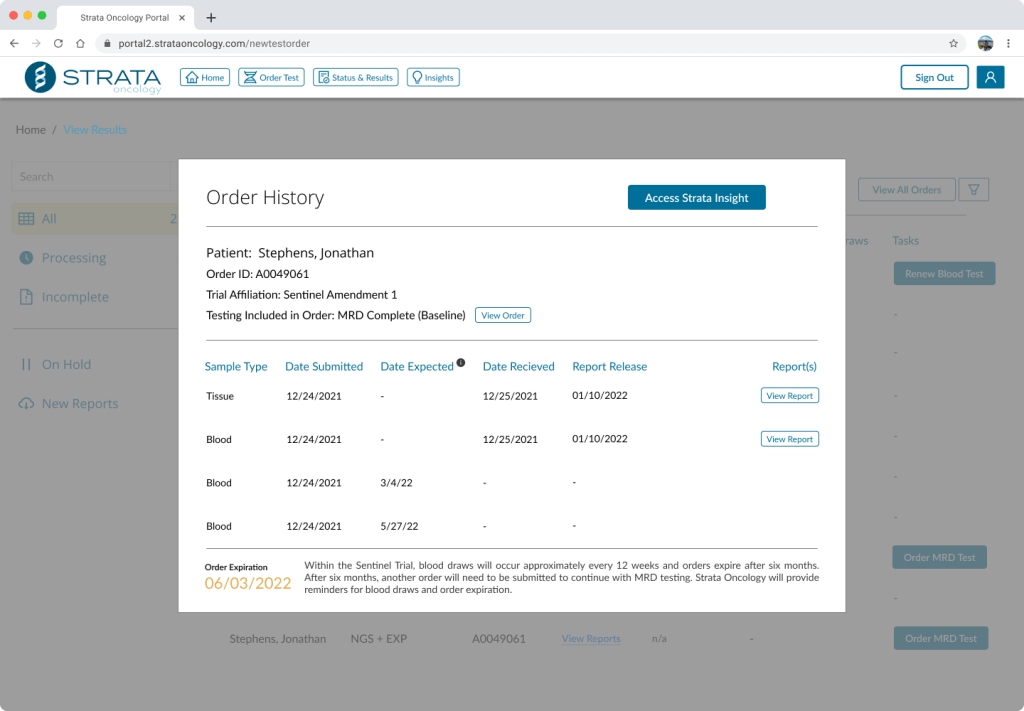View Report for Tissue sample
This screenshot has height=711, width=1024.
pos(789,396)
